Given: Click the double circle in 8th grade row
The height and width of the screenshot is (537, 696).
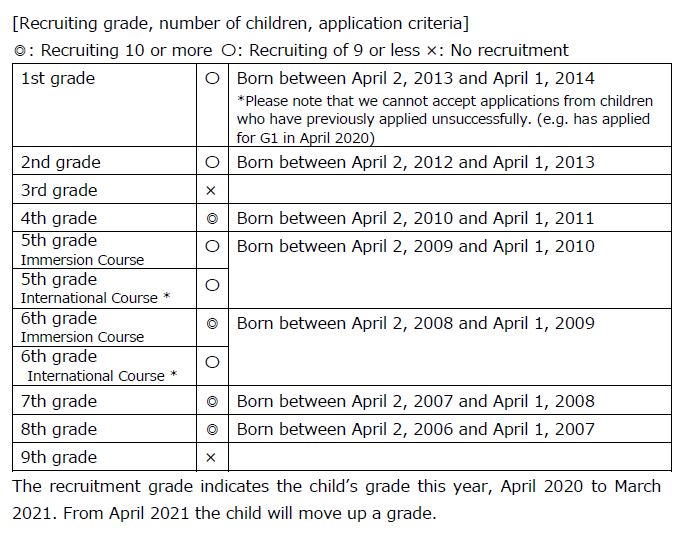Looking at the screenshot, I should pyautogui.click(x=212, y=430).
